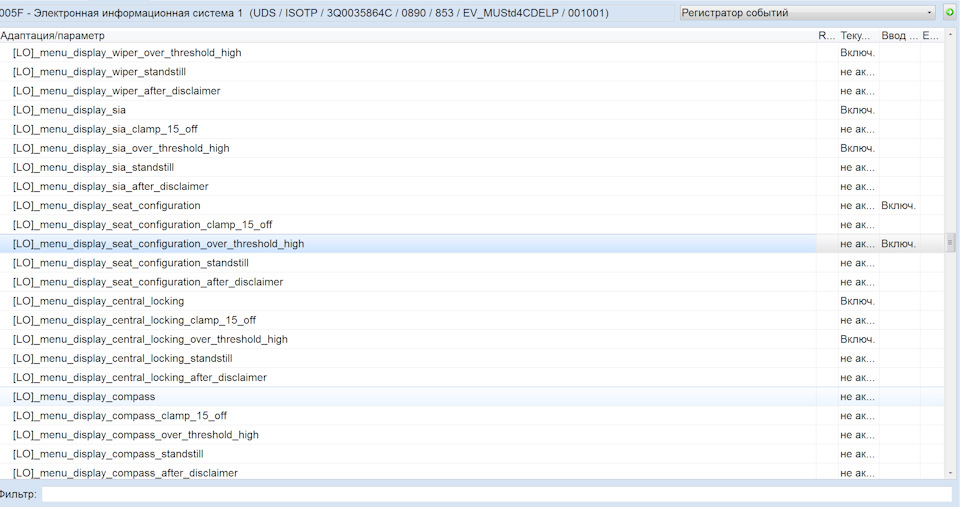The image size is (960, 507).
Task: Select row menu_display_sia_after_disclaimer
Action: point(471,186)
